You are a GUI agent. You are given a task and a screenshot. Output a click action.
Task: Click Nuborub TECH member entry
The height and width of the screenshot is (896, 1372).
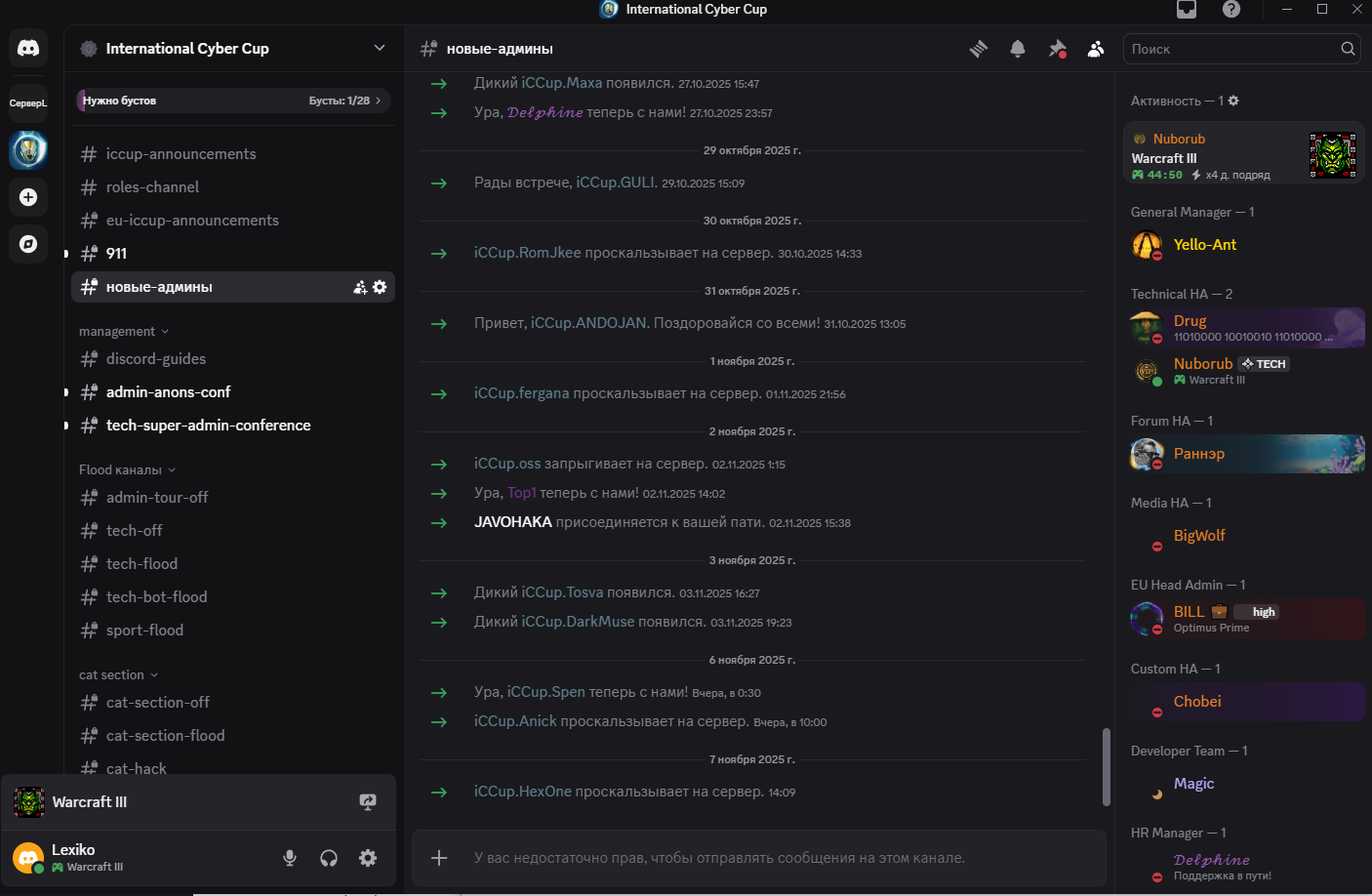(x=1246, y=371)
